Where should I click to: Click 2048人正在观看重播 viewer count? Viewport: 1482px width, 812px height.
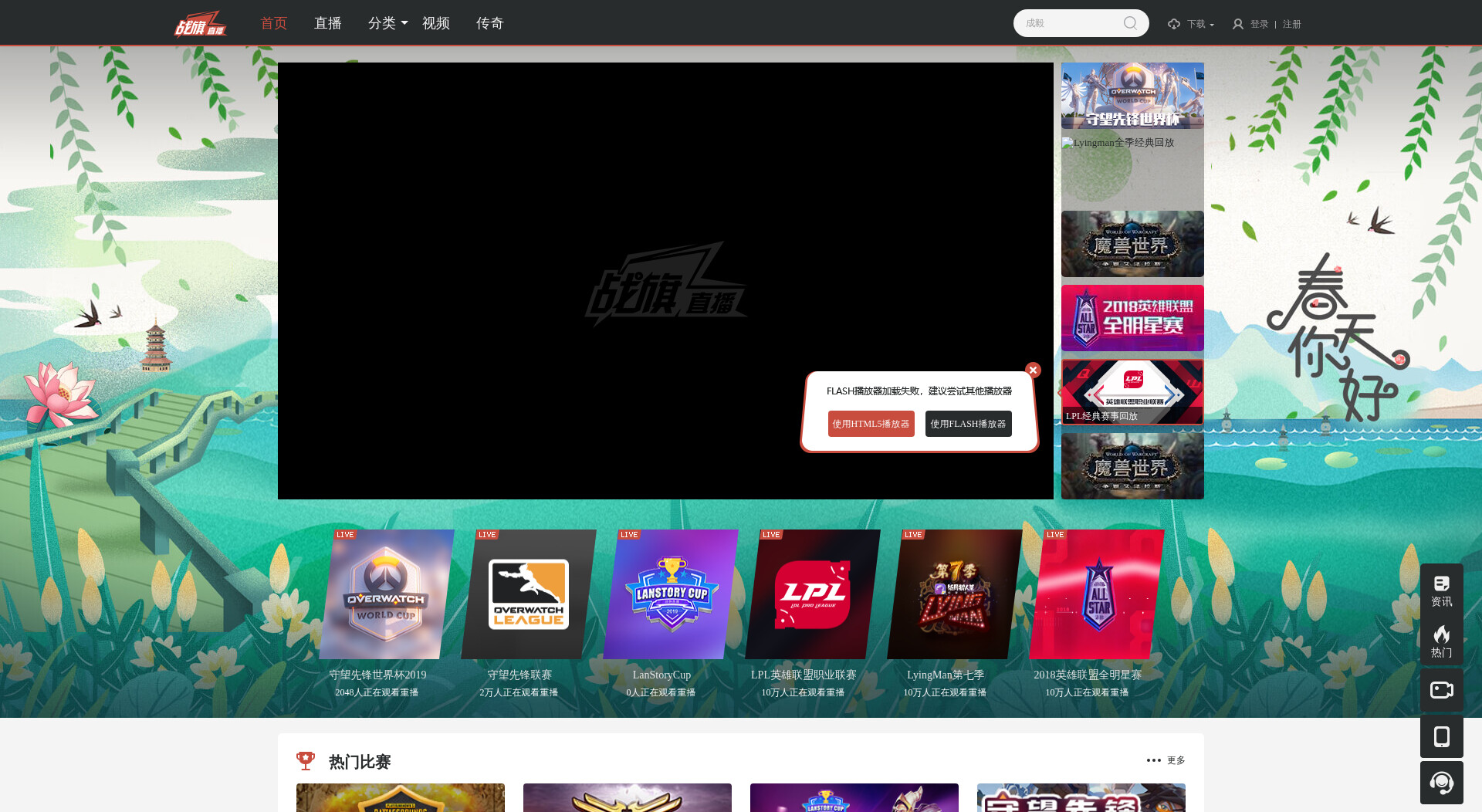[377, 692]
